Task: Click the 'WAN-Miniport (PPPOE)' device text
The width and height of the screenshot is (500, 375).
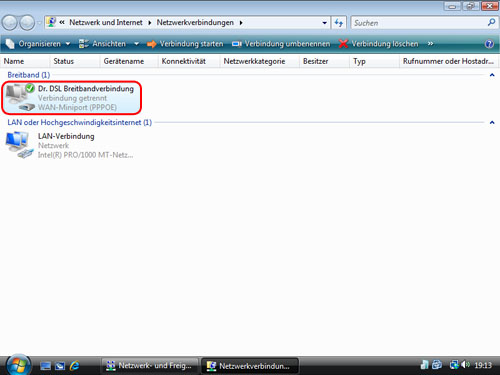Action: coord(77,107)
